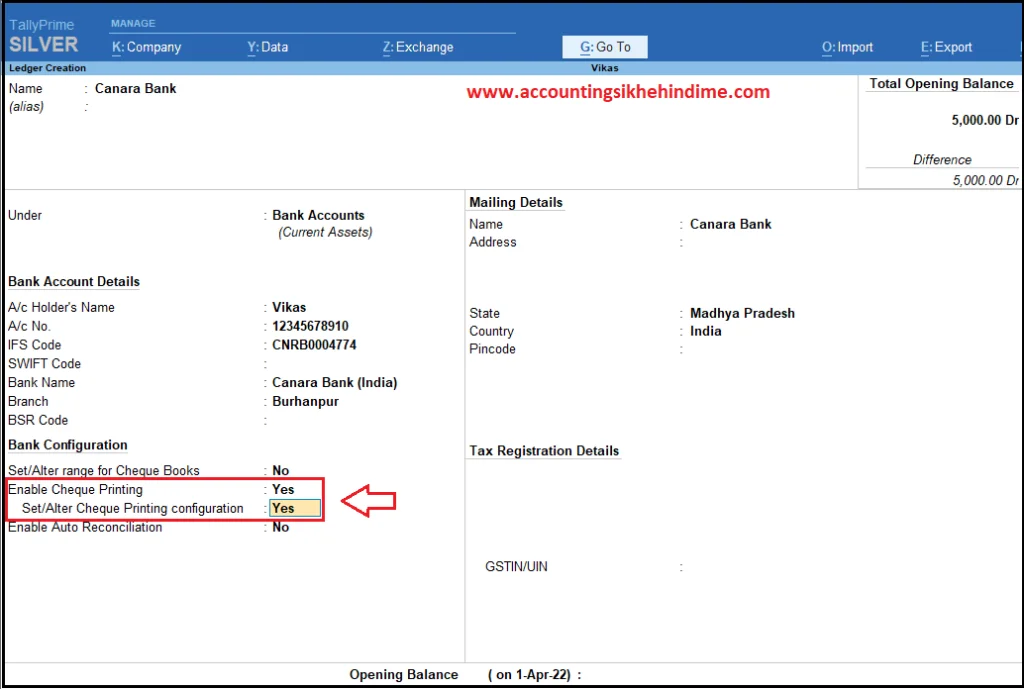Select State value Madhya Pradesh

point(742,313)
